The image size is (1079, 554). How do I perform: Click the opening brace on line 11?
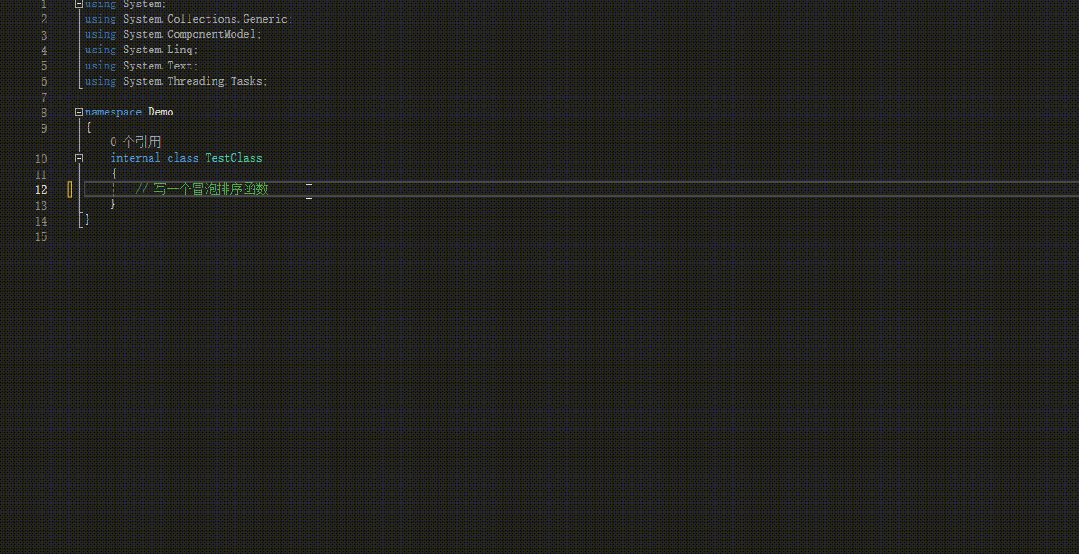pyautogui.click(x=114, y=173)
